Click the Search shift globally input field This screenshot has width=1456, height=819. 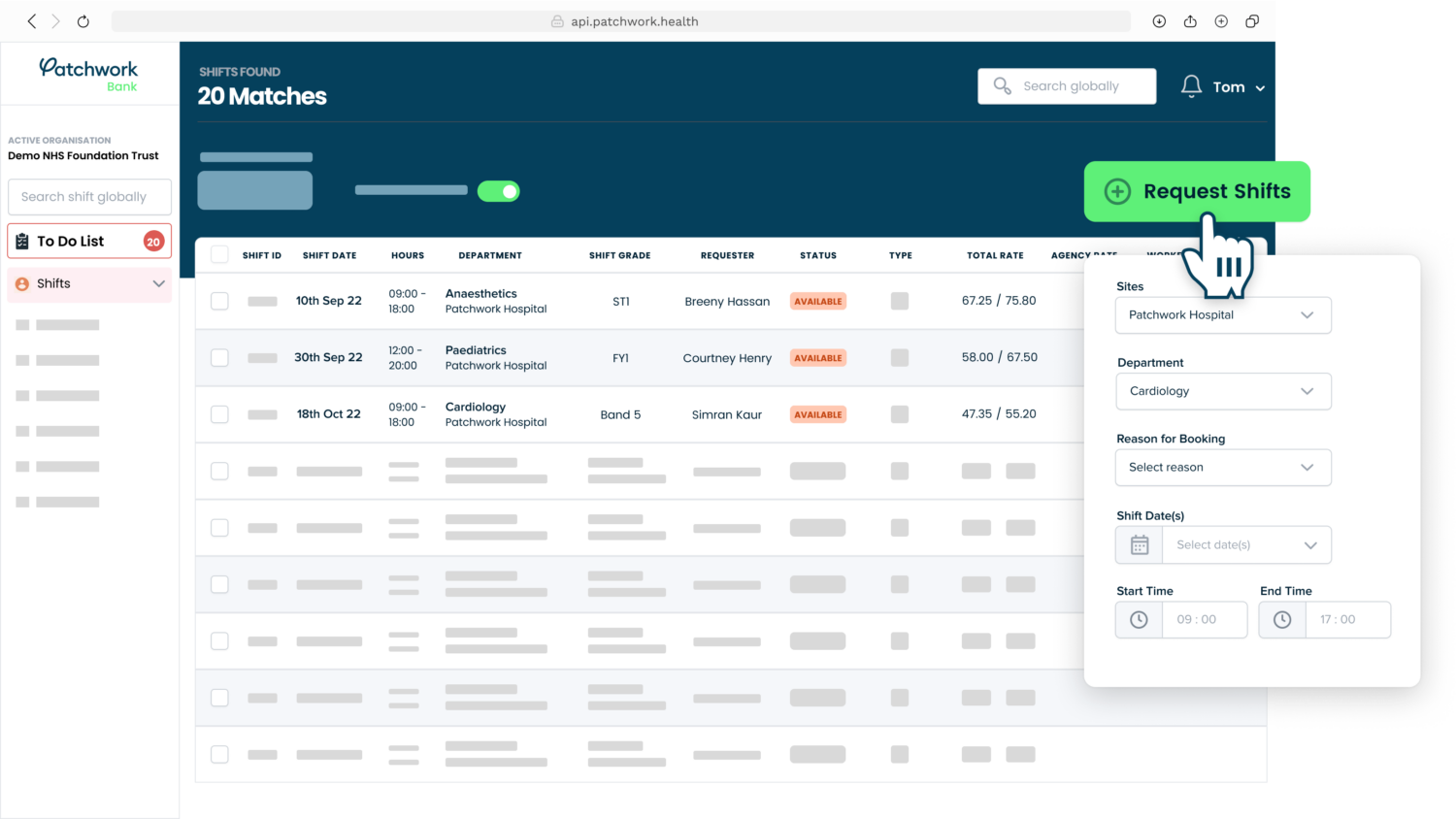tap(89, 196)
